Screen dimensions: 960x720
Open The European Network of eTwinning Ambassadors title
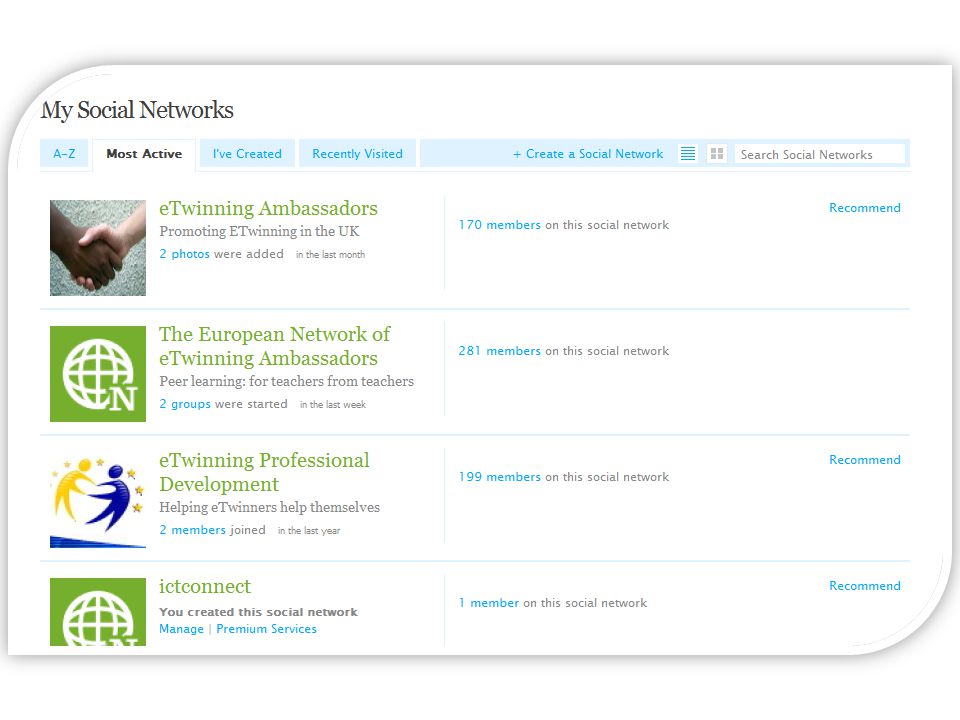point(274,346)
